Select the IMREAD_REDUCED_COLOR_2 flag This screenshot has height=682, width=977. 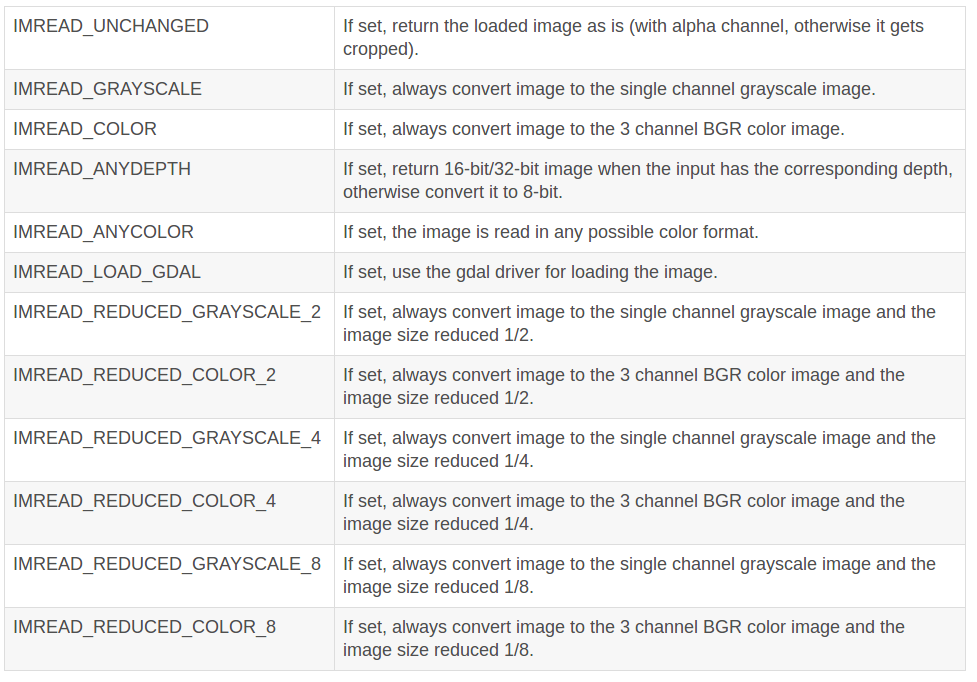click(145, 374)
